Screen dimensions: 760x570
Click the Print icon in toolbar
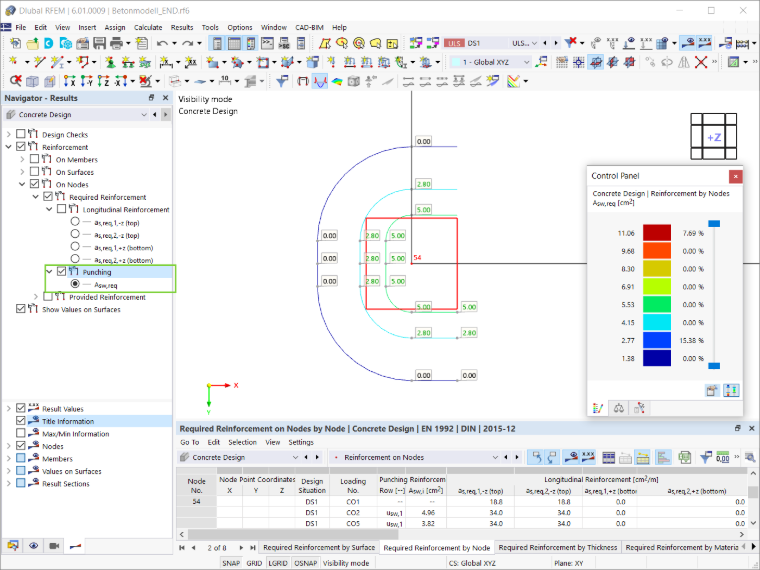(116, 43)
